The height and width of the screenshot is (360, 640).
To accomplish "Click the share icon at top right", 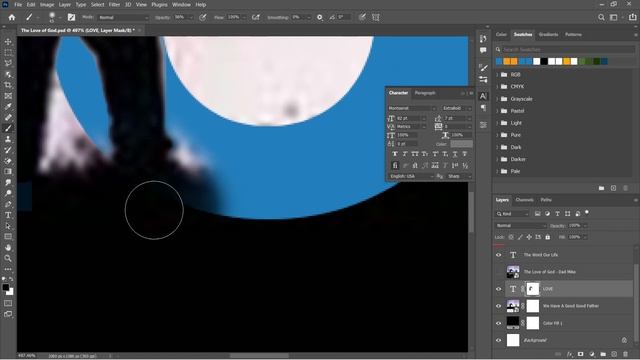I will tap(633, 17).
